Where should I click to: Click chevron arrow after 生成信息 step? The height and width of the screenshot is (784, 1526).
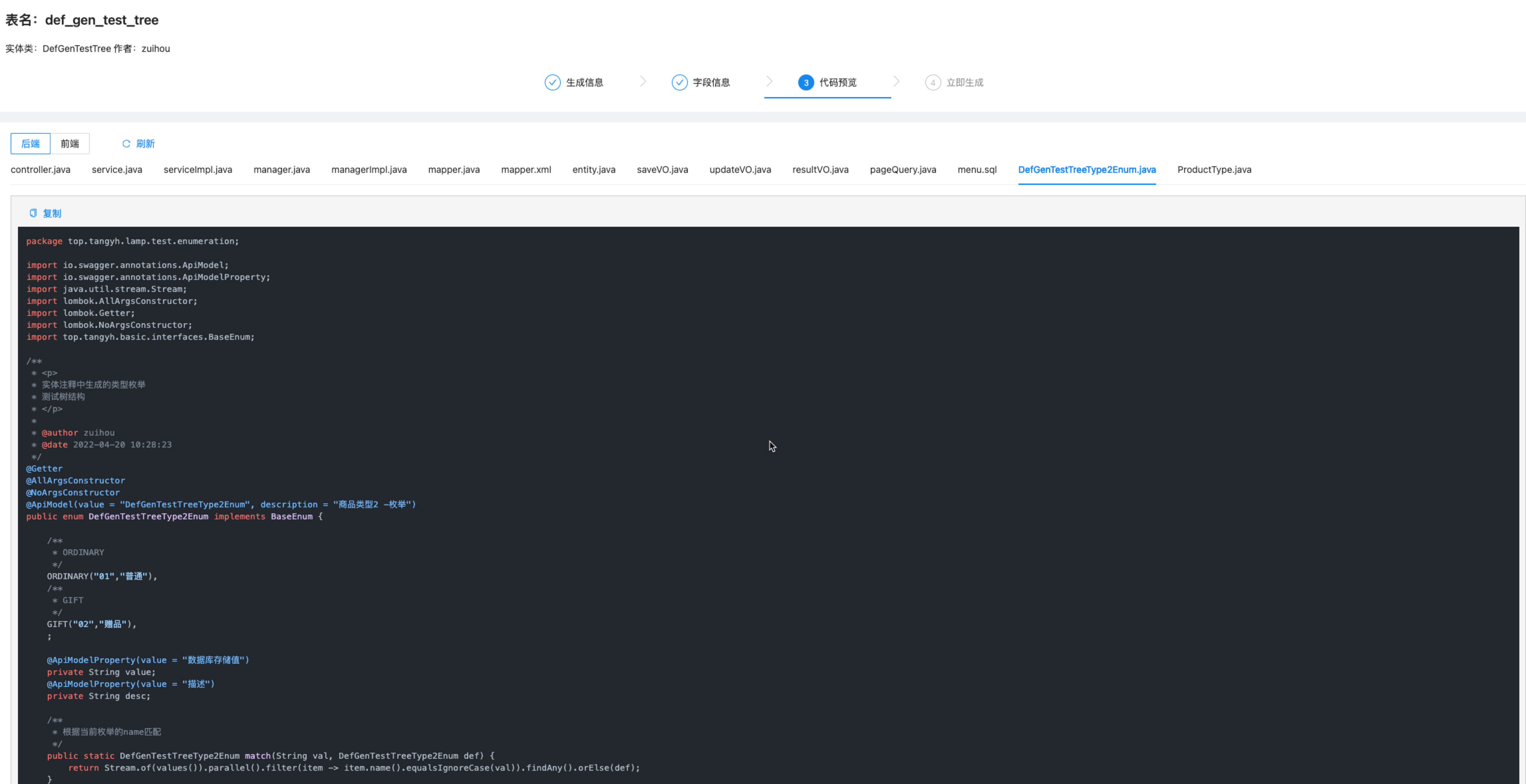pos(643,82)
